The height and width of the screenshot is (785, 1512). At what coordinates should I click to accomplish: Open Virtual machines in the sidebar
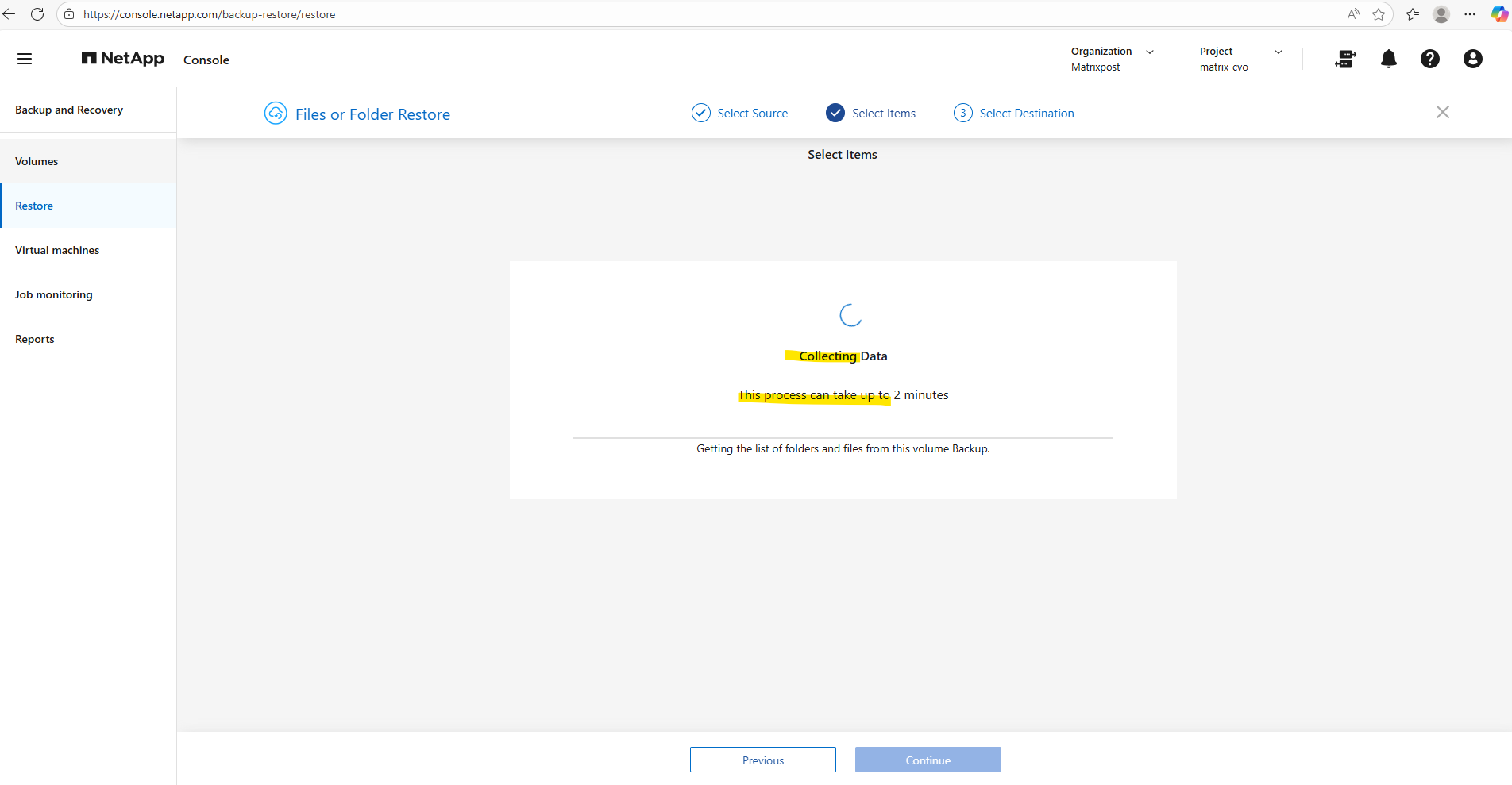click(x=88, y=250)
